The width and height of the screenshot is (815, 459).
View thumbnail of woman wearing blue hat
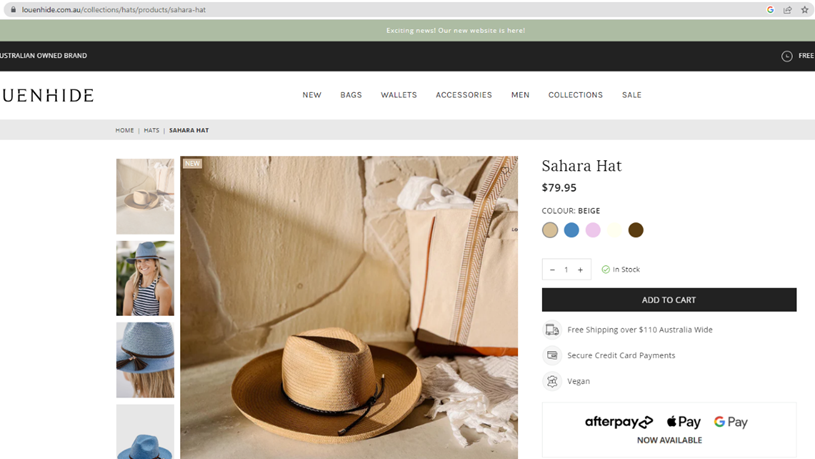pos(145,278)
